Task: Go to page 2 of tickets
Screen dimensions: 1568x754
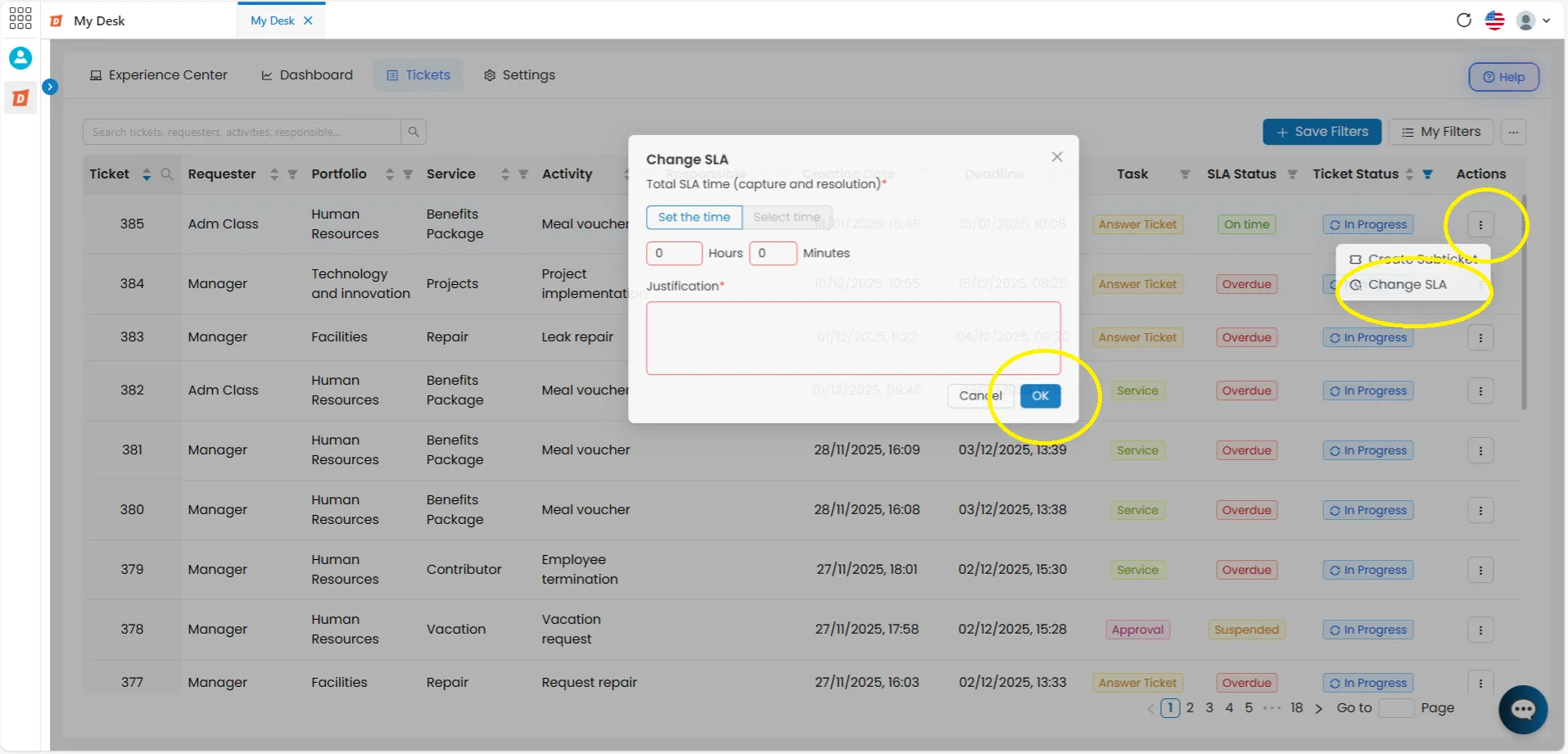Action: 1190,708
